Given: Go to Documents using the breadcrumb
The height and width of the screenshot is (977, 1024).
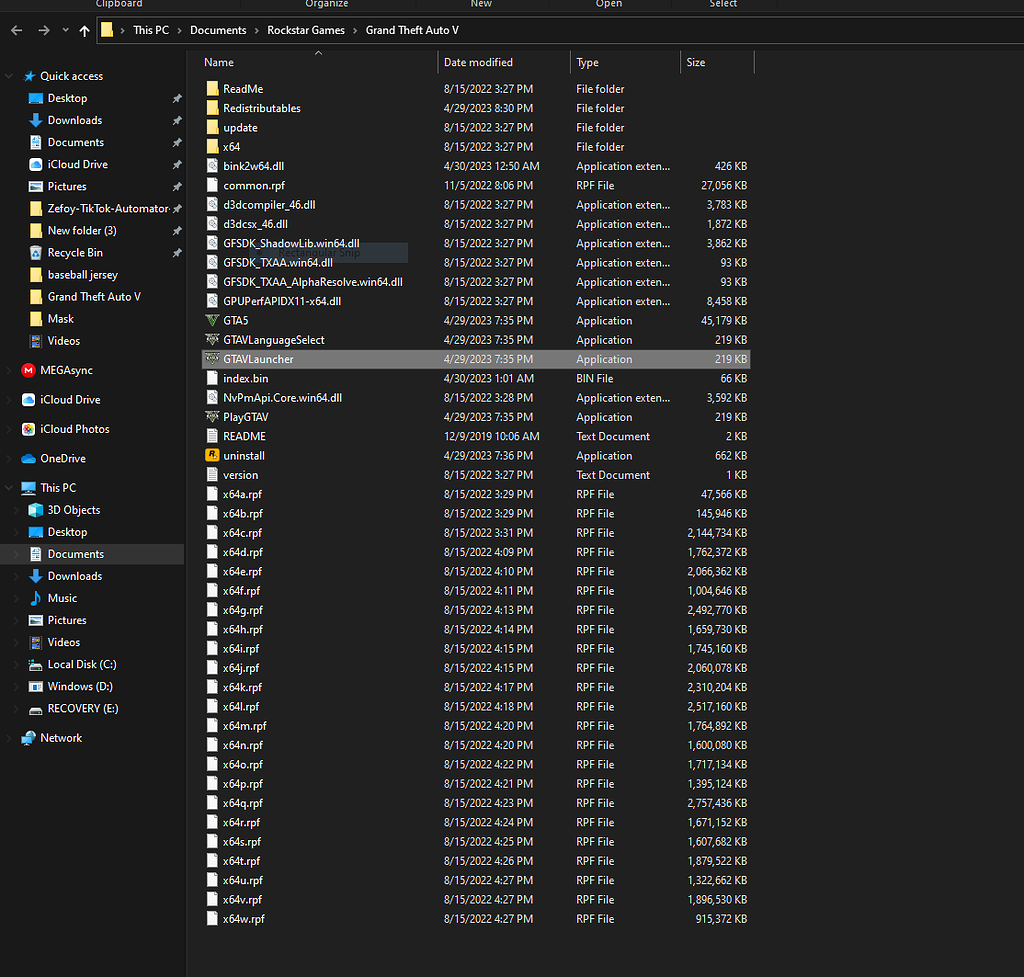Looking at the screenshot, I should (x=218, y=30).
